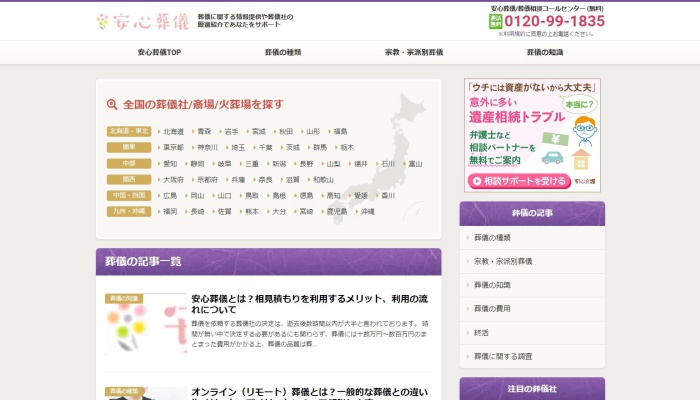Select the 北海道・東北 region label
The width and height of the screenshot is (700, 400).
pyautogui.click(x=129, y=131)
